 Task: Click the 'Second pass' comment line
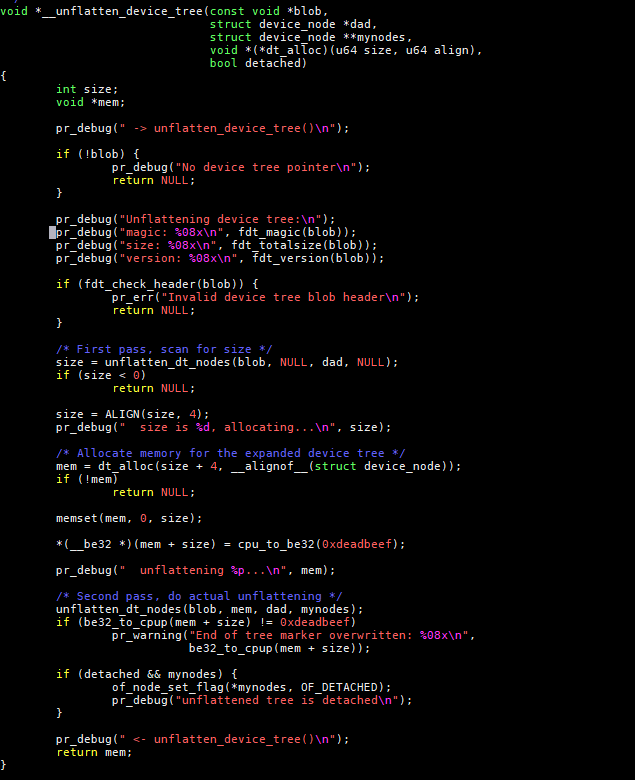[199, 596]
